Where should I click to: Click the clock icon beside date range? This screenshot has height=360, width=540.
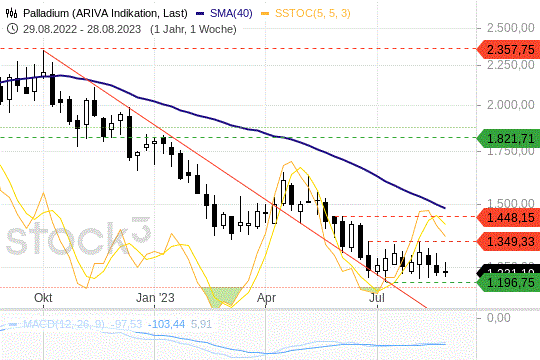[x=12, y=29]
